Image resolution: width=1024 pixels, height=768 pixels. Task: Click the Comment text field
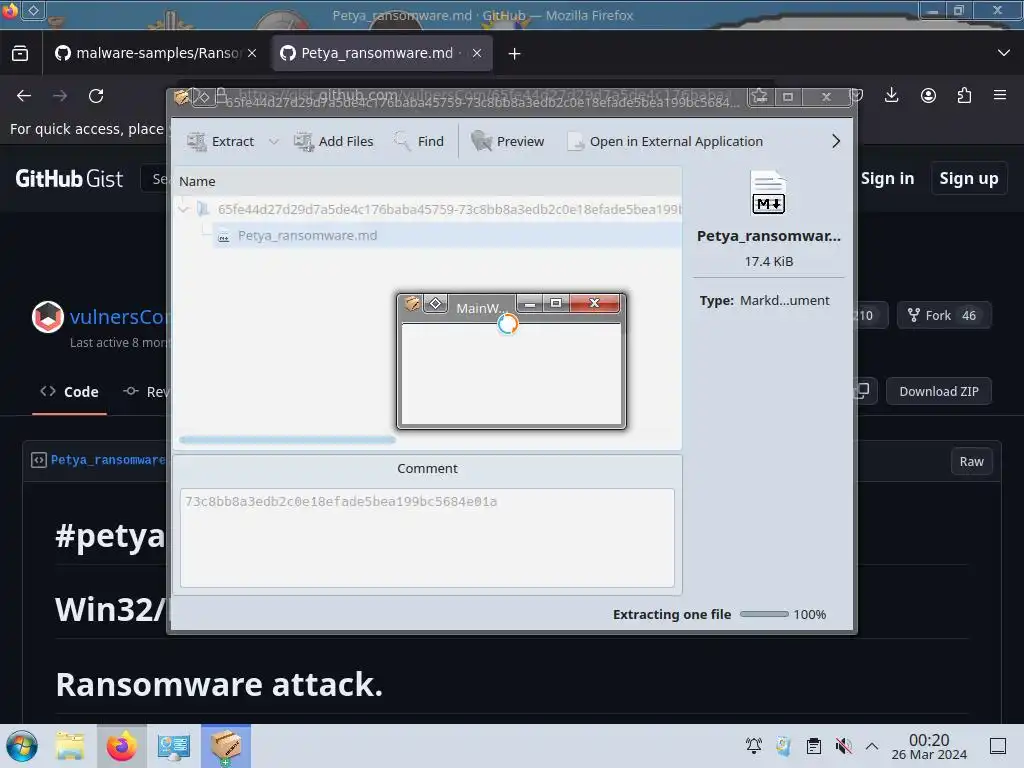[x=428, y=538]
